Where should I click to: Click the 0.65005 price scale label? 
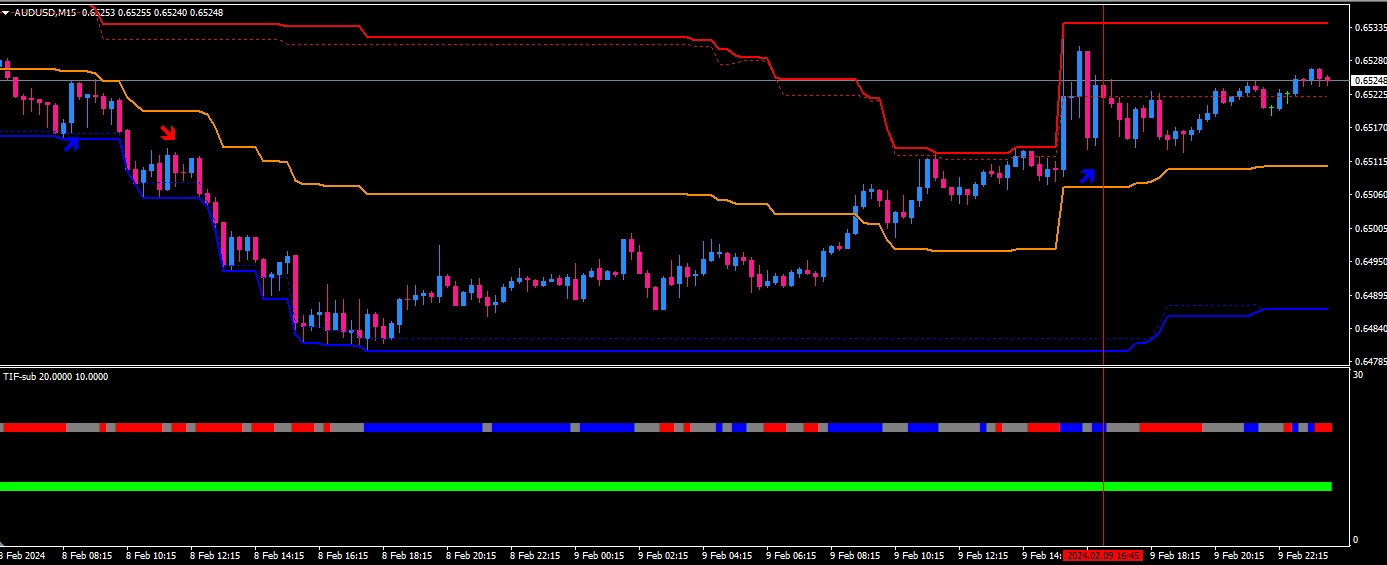1369,228
